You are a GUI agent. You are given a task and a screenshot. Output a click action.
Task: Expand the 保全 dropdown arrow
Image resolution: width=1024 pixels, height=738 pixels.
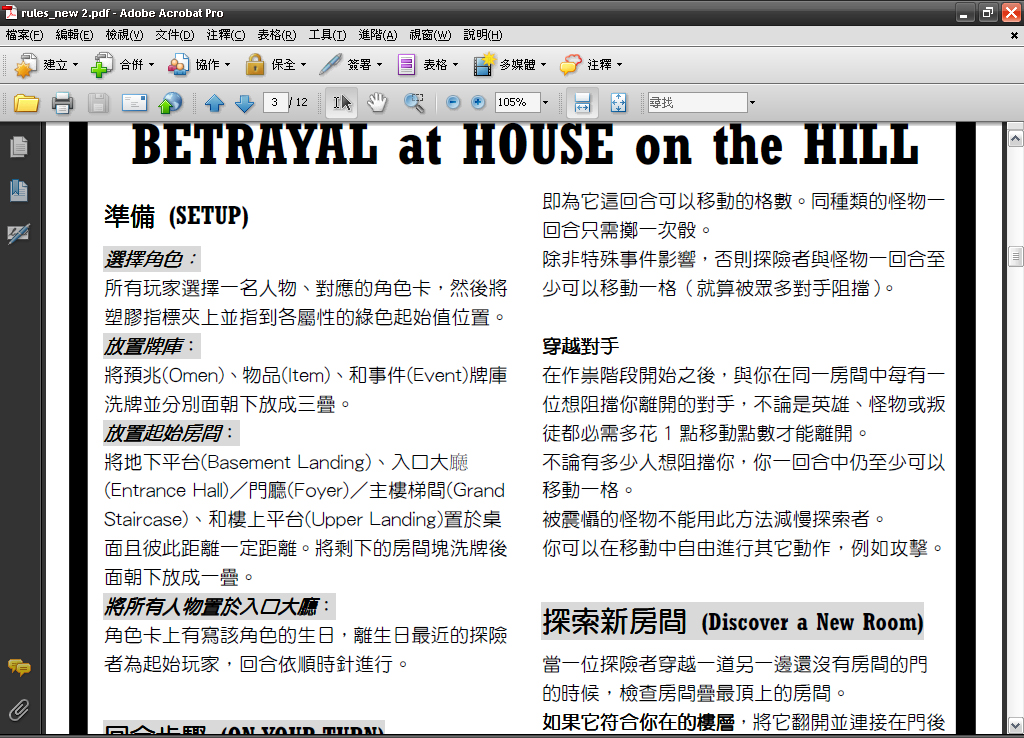[303, 65]
